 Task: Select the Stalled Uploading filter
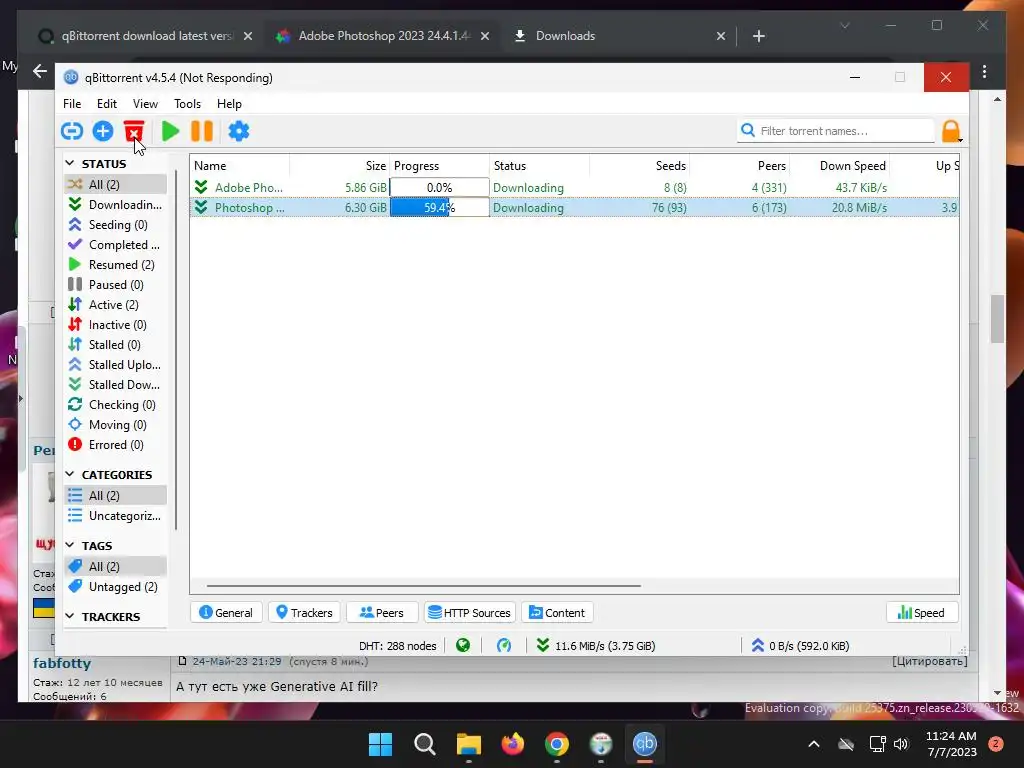coord(115,365)
